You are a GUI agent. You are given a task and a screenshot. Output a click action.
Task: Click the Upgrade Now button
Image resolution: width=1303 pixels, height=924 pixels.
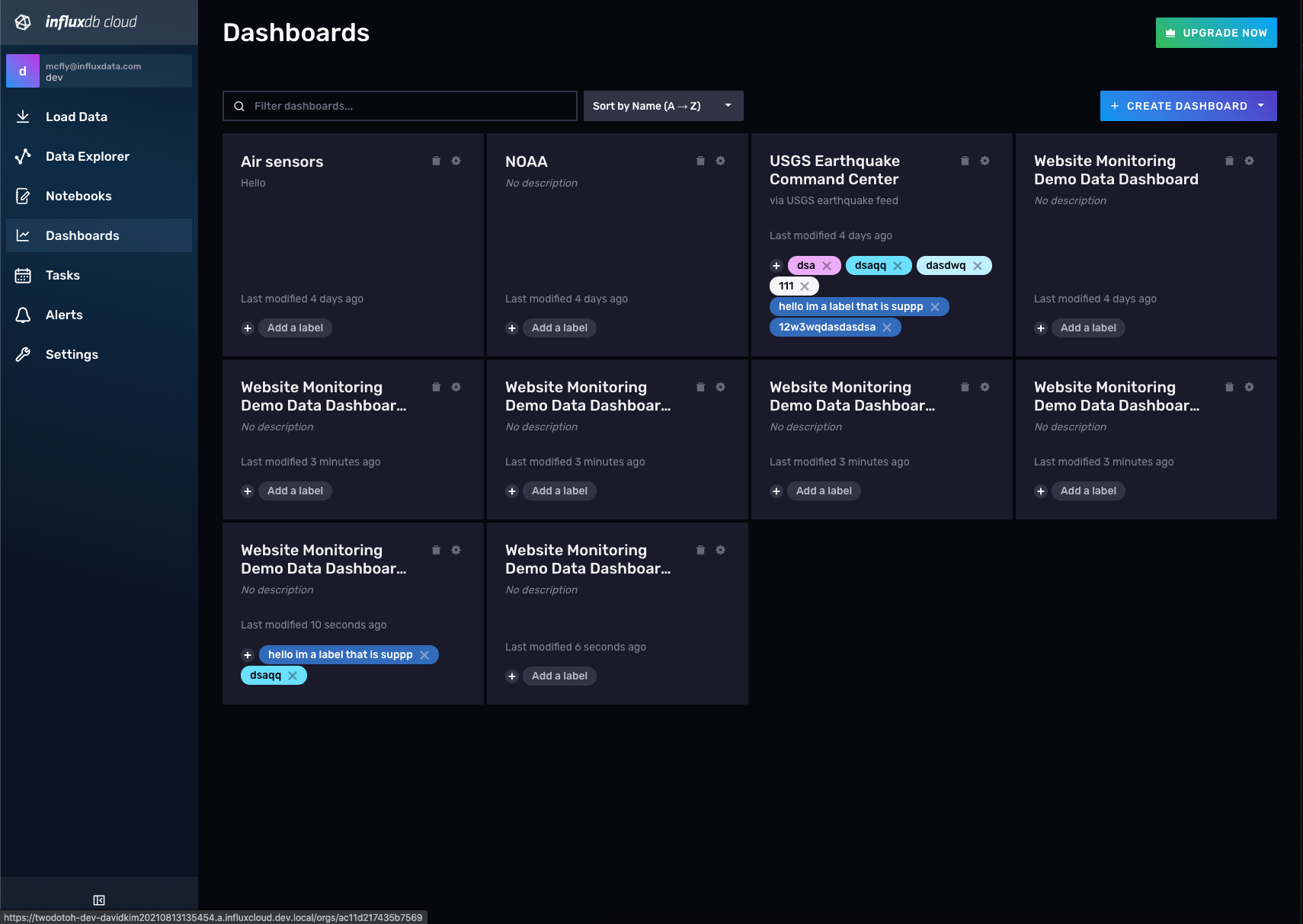[x=1215, y=33]
